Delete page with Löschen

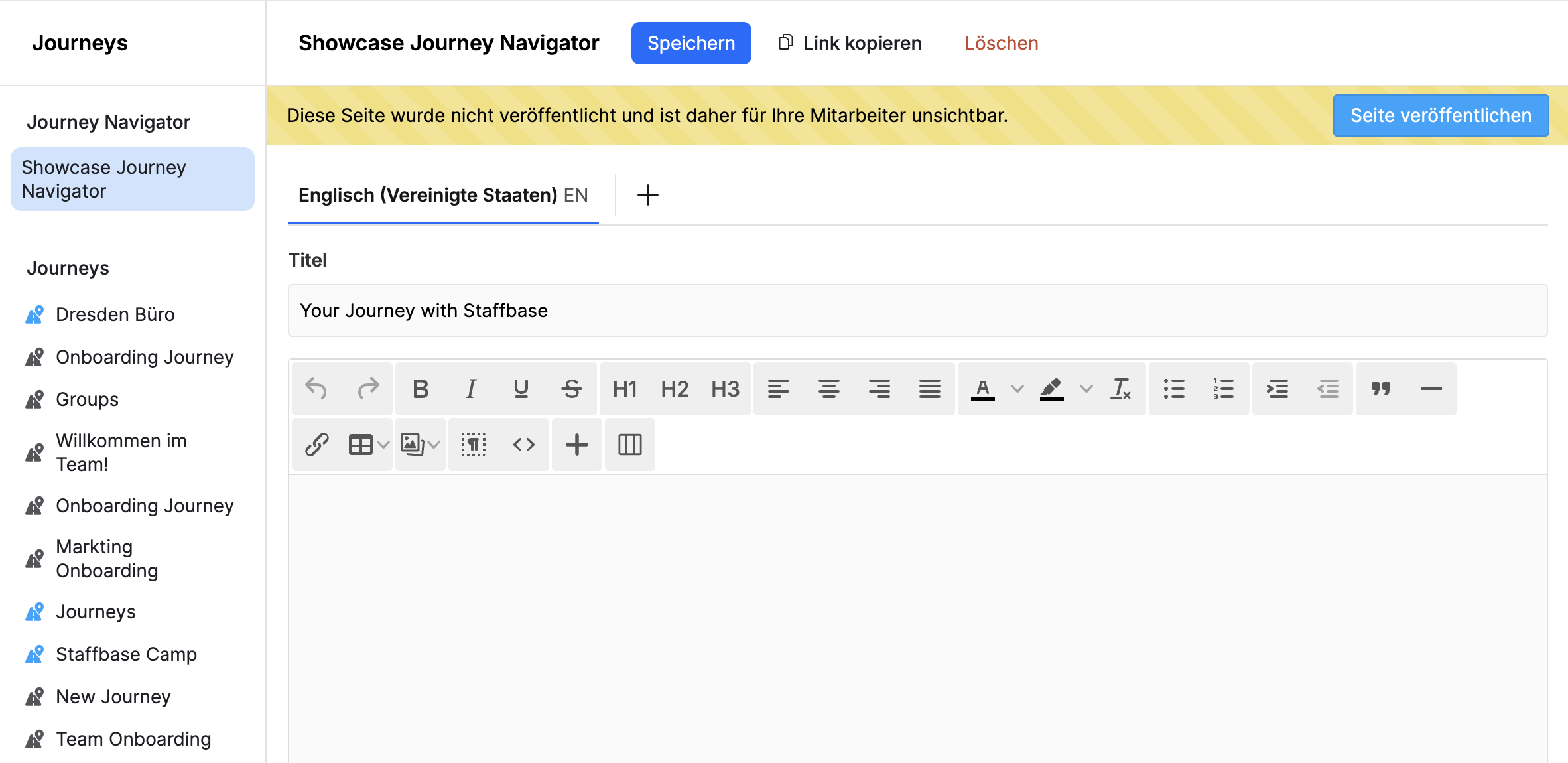[x=1002, y=43]
